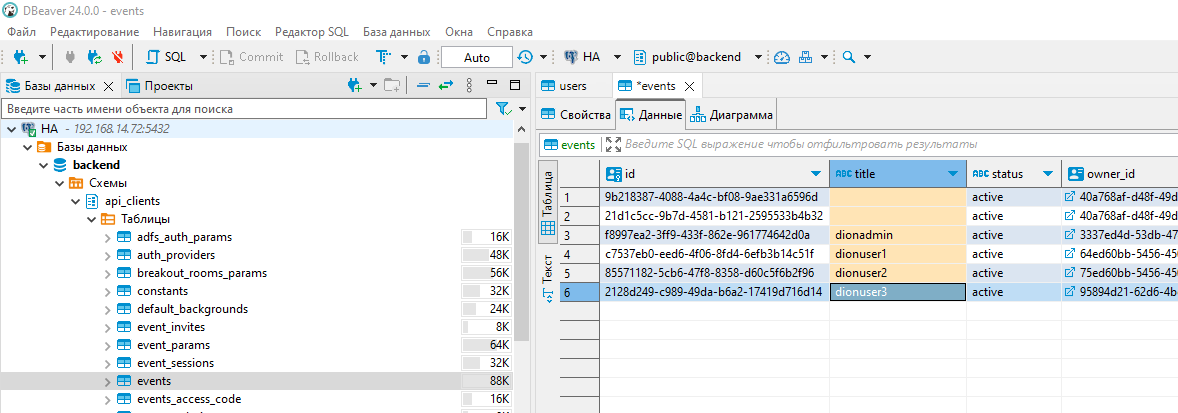Close the *events editor tab
The height and width of the screenshot is (413, 1178).
[690, 86]
